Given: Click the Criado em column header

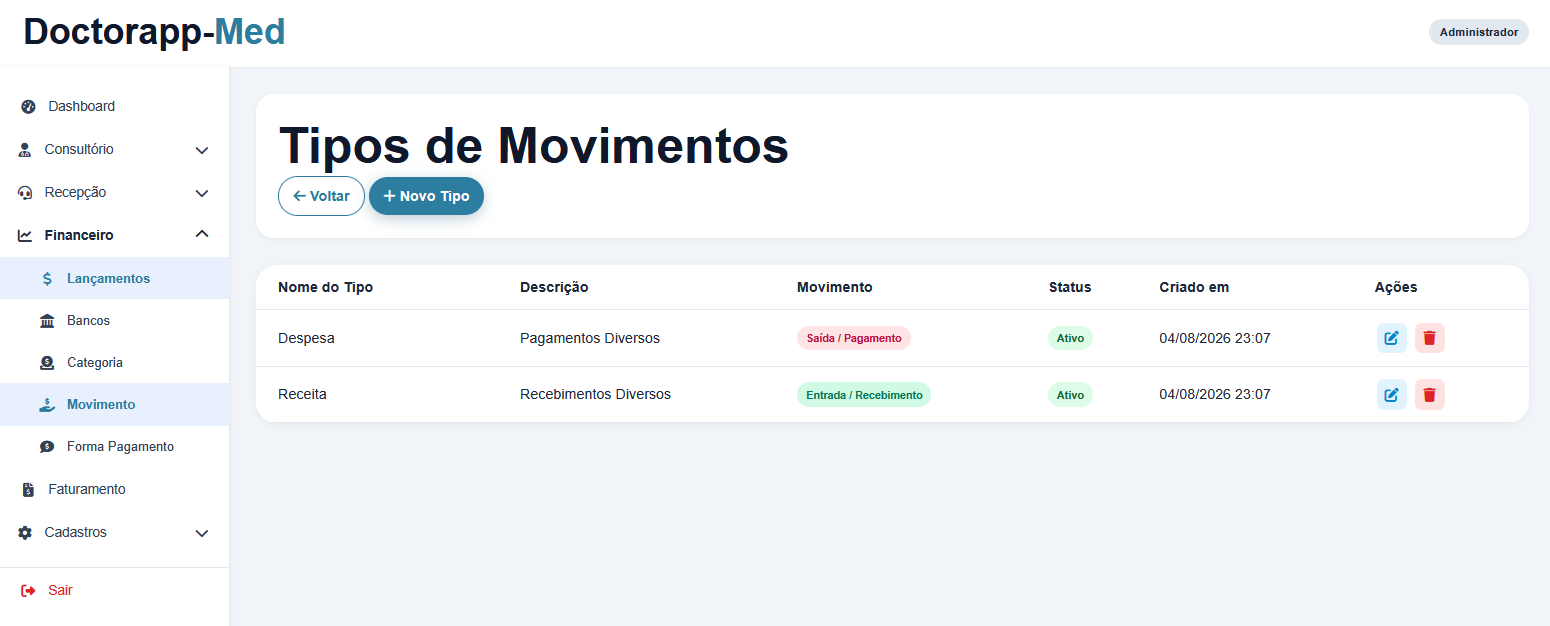Looking at the screenshot, I should [x=1194, y=287].
